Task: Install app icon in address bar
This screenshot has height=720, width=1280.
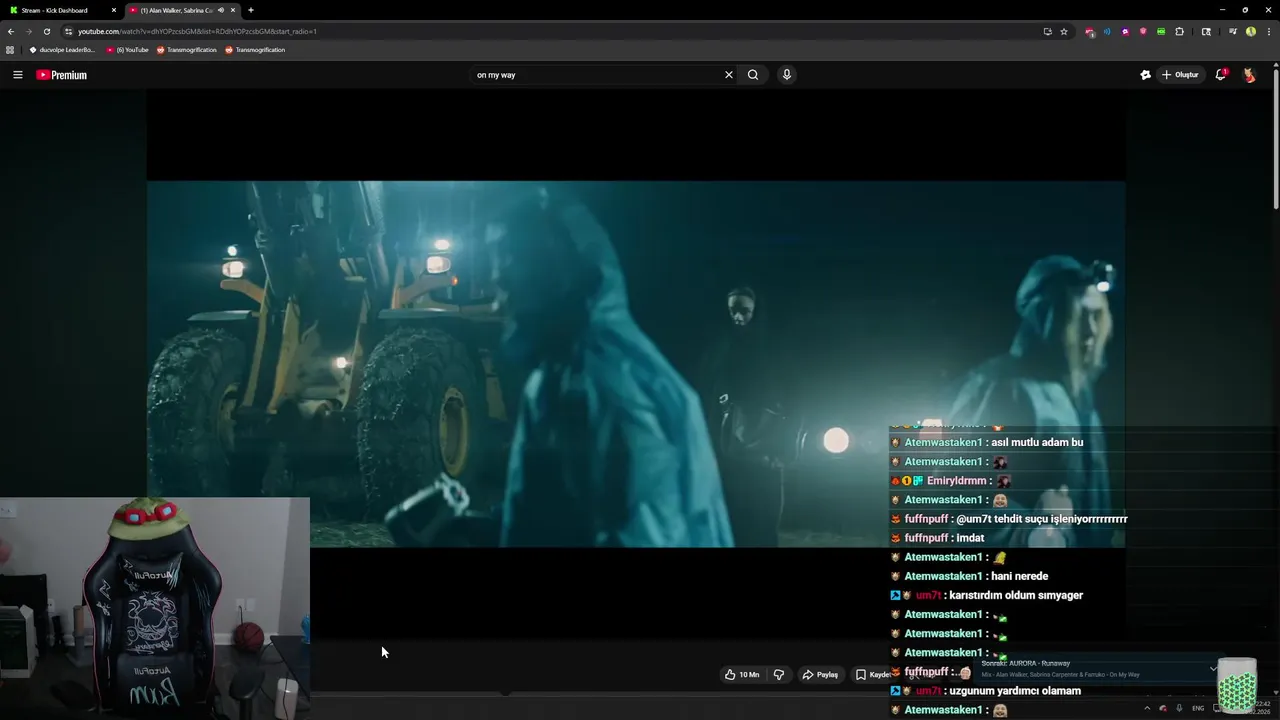Action: (1048, 31)
